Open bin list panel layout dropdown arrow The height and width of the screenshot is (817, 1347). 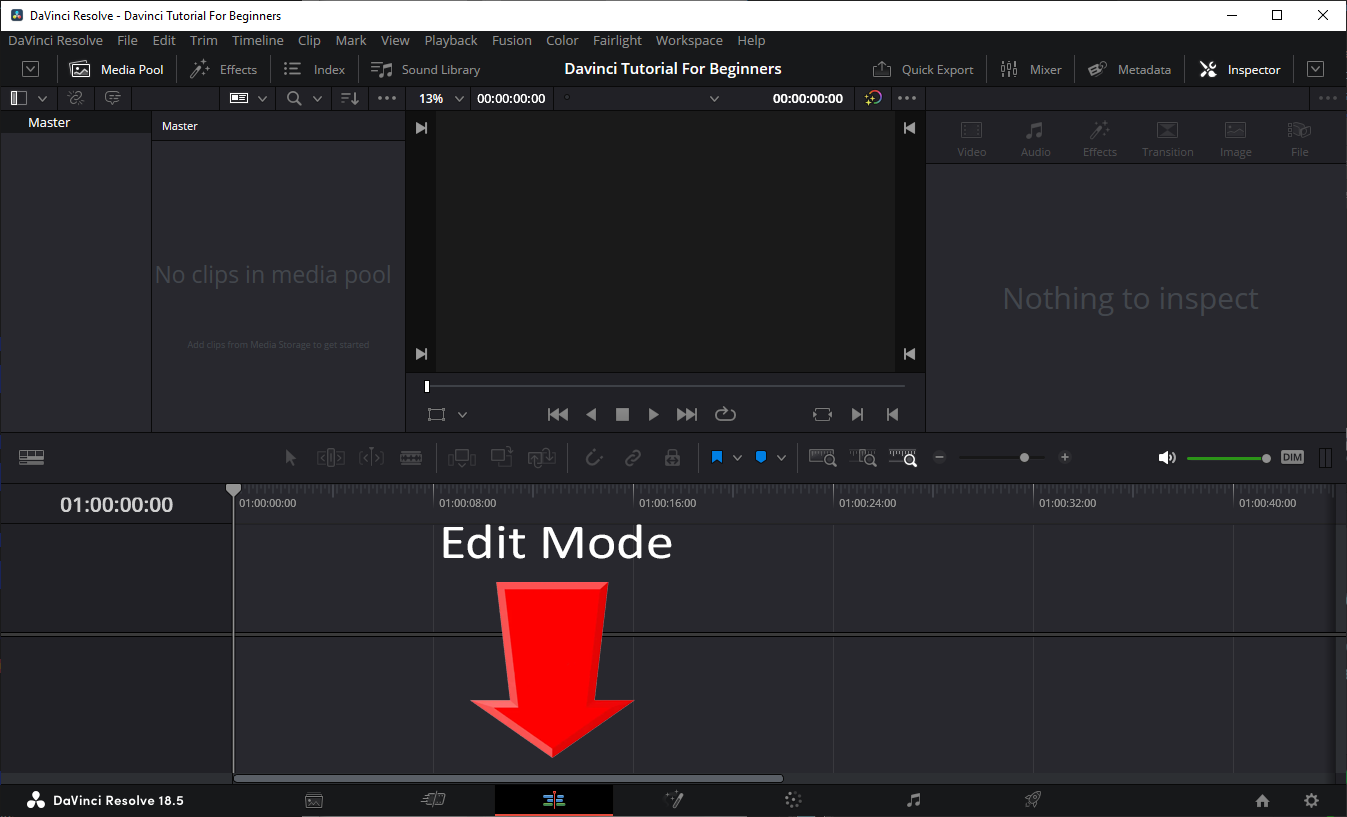pos(42,98)
